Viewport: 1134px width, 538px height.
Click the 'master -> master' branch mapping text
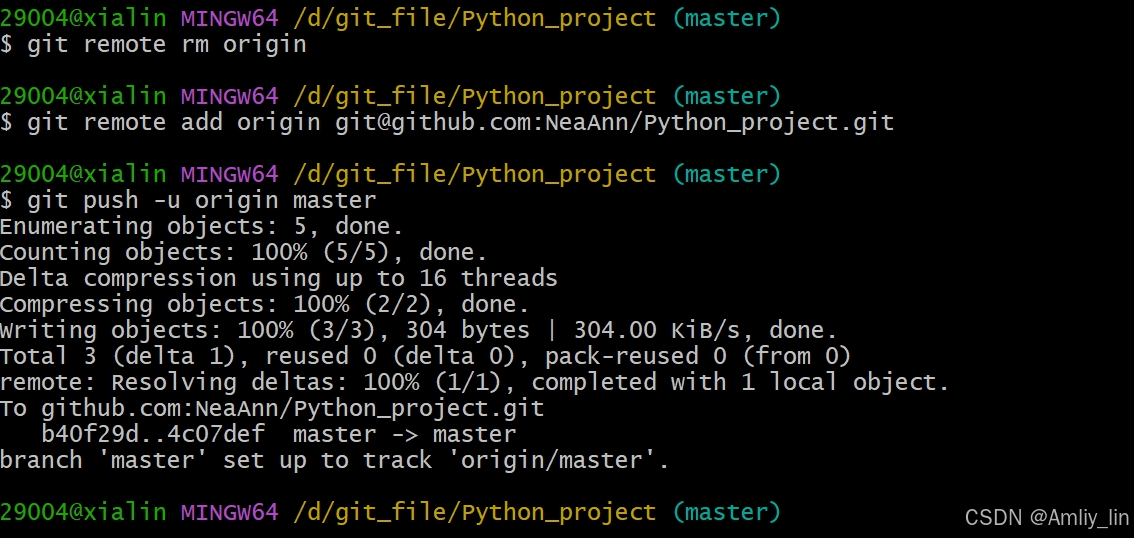[404, 435]
